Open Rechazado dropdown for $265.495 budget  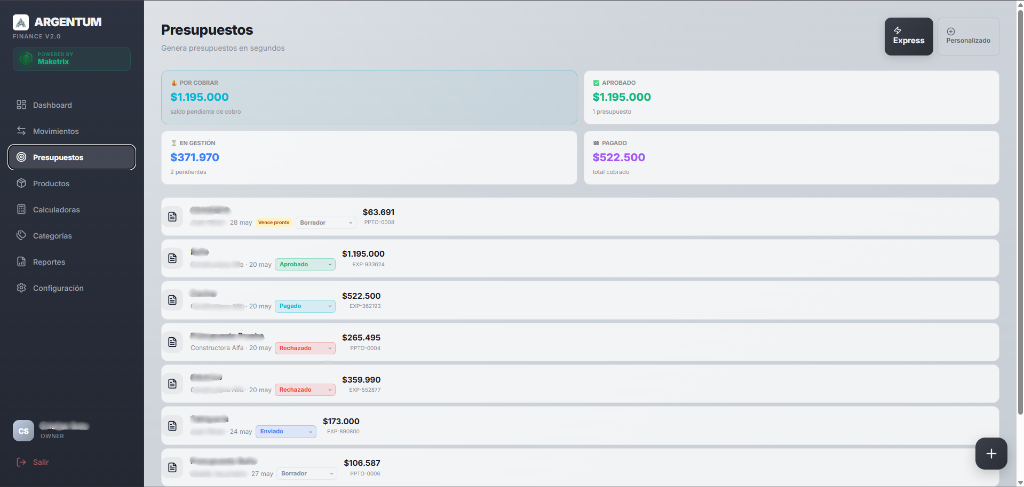coord(305,348)
